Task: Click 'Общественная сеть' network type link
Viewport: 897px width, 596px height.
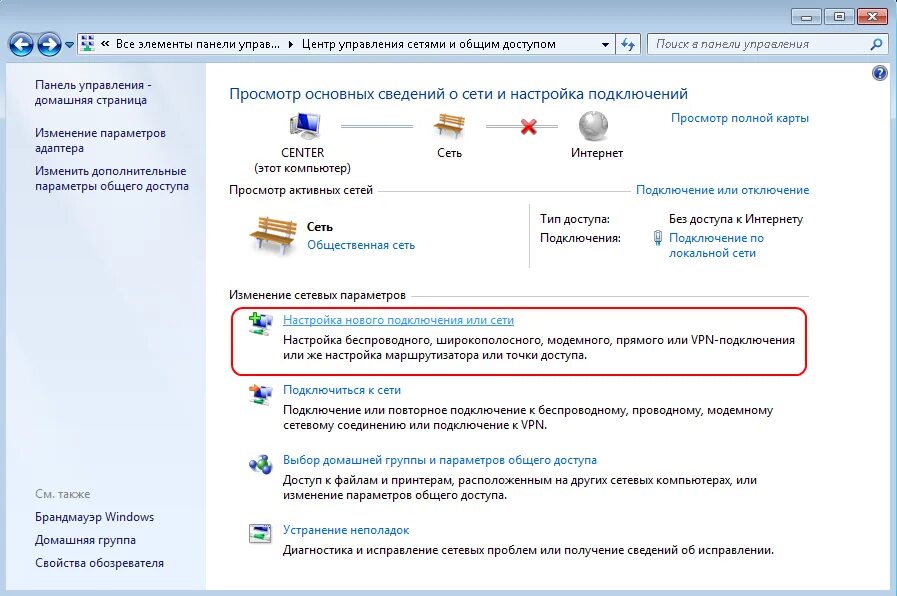Action: coord(361,245)
